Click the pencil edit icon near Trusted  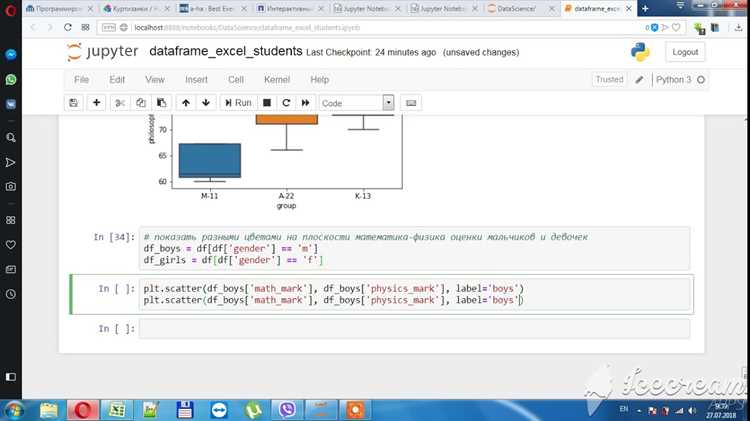(639, 80)
